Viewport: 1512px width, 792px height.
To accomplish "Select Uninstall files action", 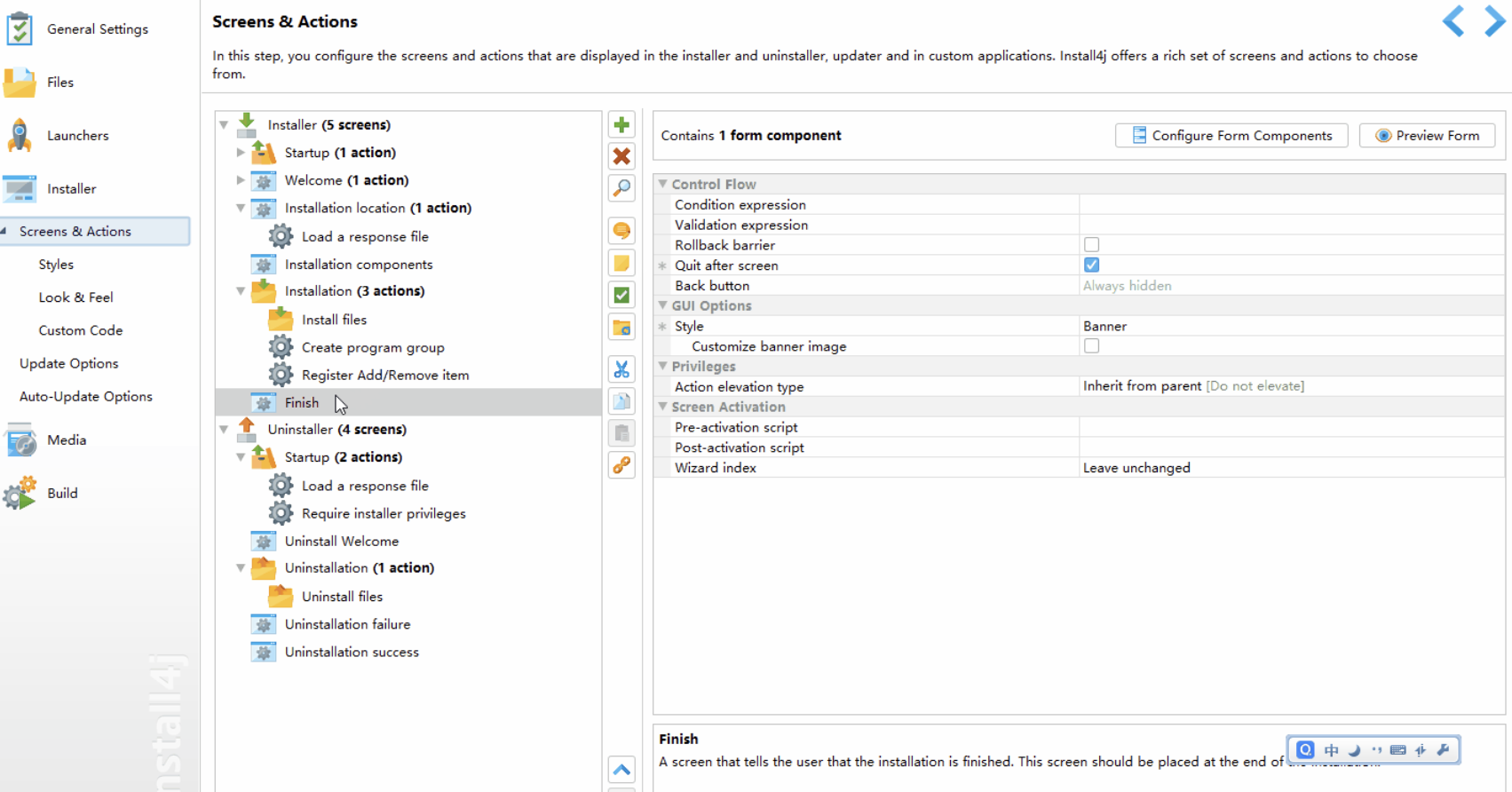I will [x=342, y=597].
